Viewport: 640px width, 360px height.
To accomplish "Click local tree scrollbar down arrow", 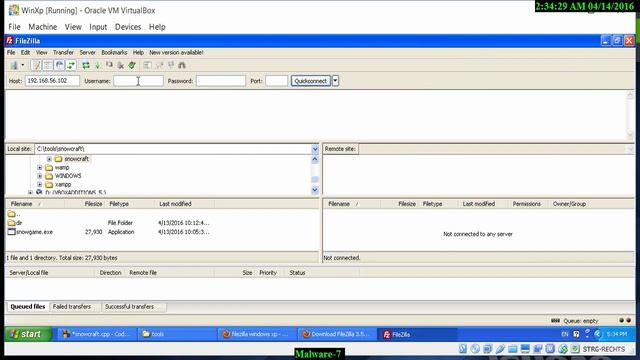I will point(315,190).
